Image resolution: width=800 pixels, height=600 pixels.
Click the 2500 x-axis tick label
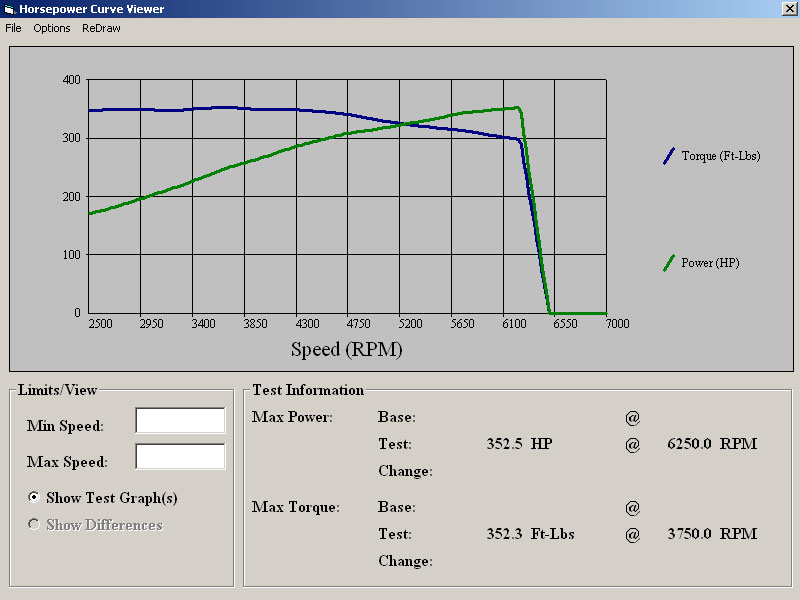[x=101, y=324]
